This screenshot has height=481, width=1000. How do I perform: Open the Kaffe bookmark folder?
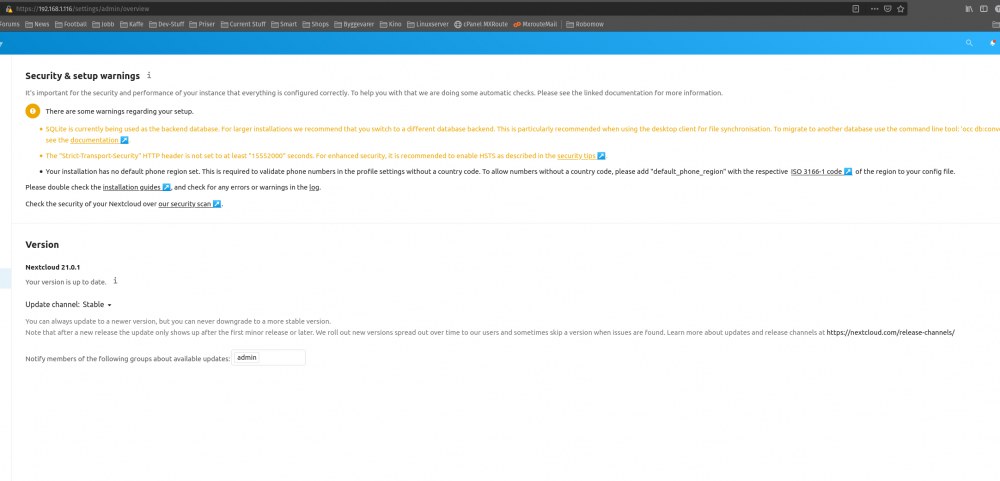[132, 24]
